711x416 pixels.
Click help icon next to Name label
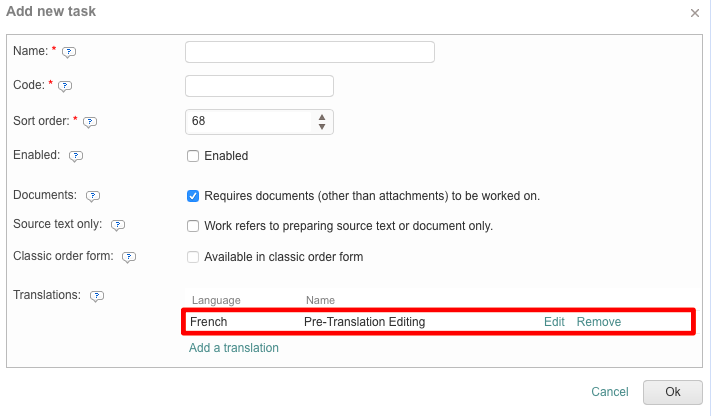click(x=69, y=52)
